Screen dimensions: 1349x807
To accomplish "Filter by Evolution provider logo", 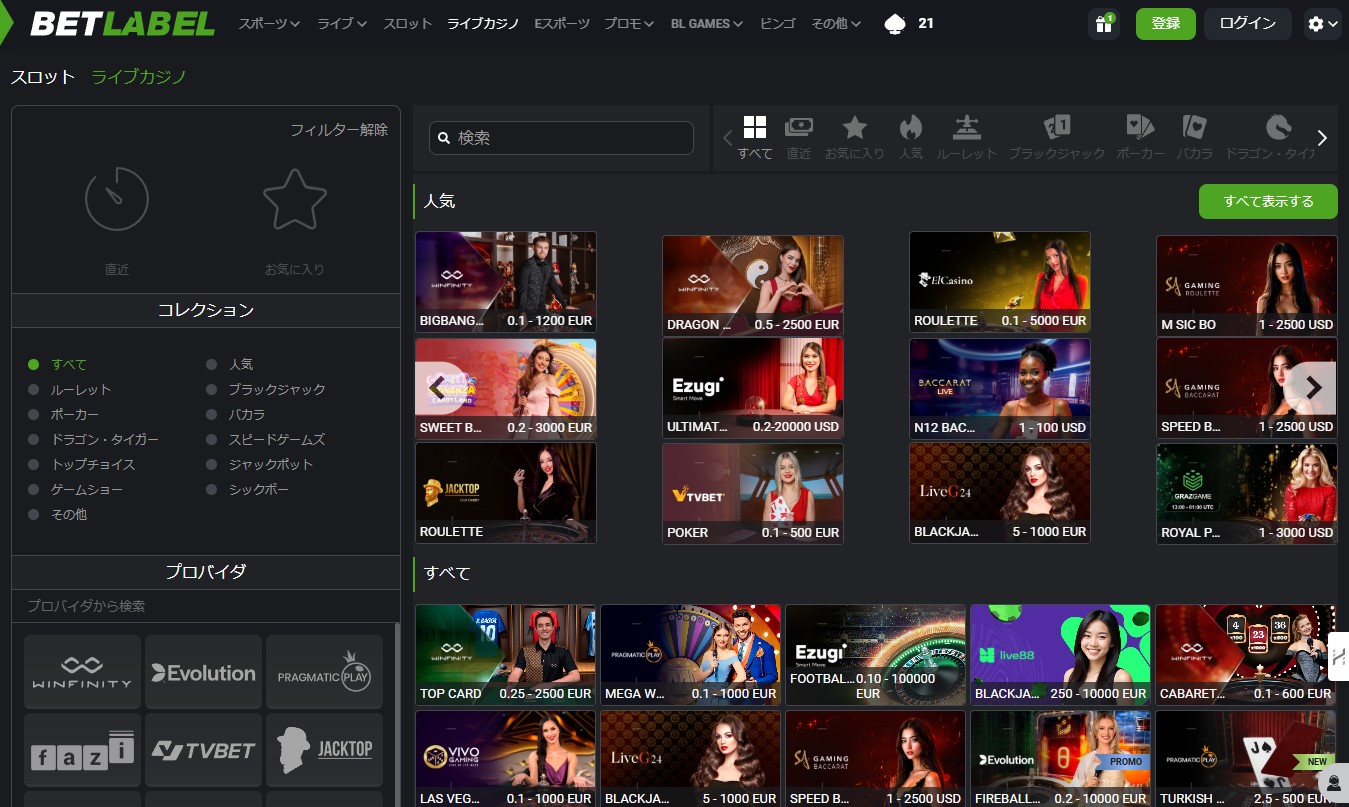I will [x=204, y=672].
